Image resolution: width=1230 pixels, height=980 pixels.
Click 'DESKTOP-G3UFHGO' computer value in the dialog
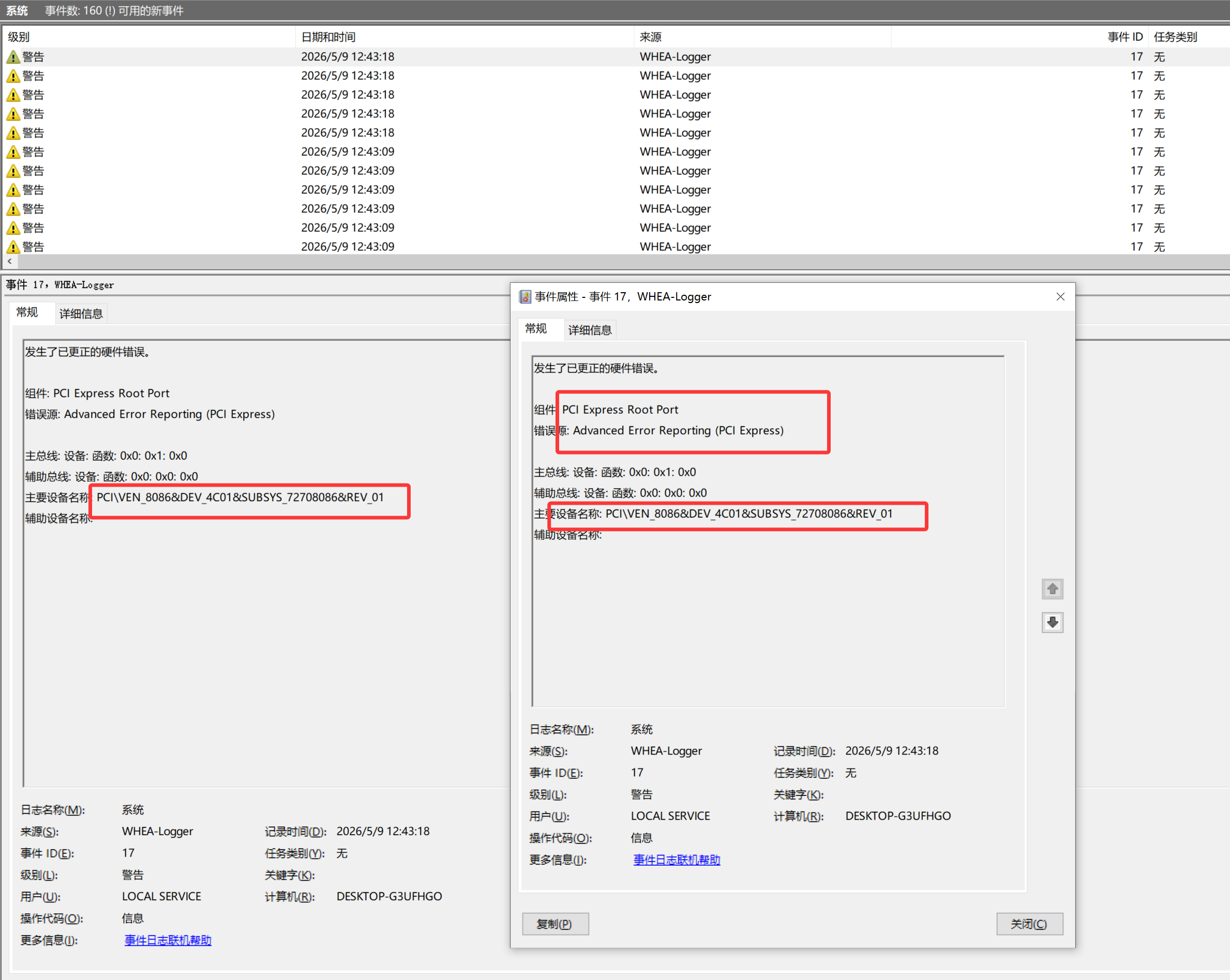coord(898,816)
